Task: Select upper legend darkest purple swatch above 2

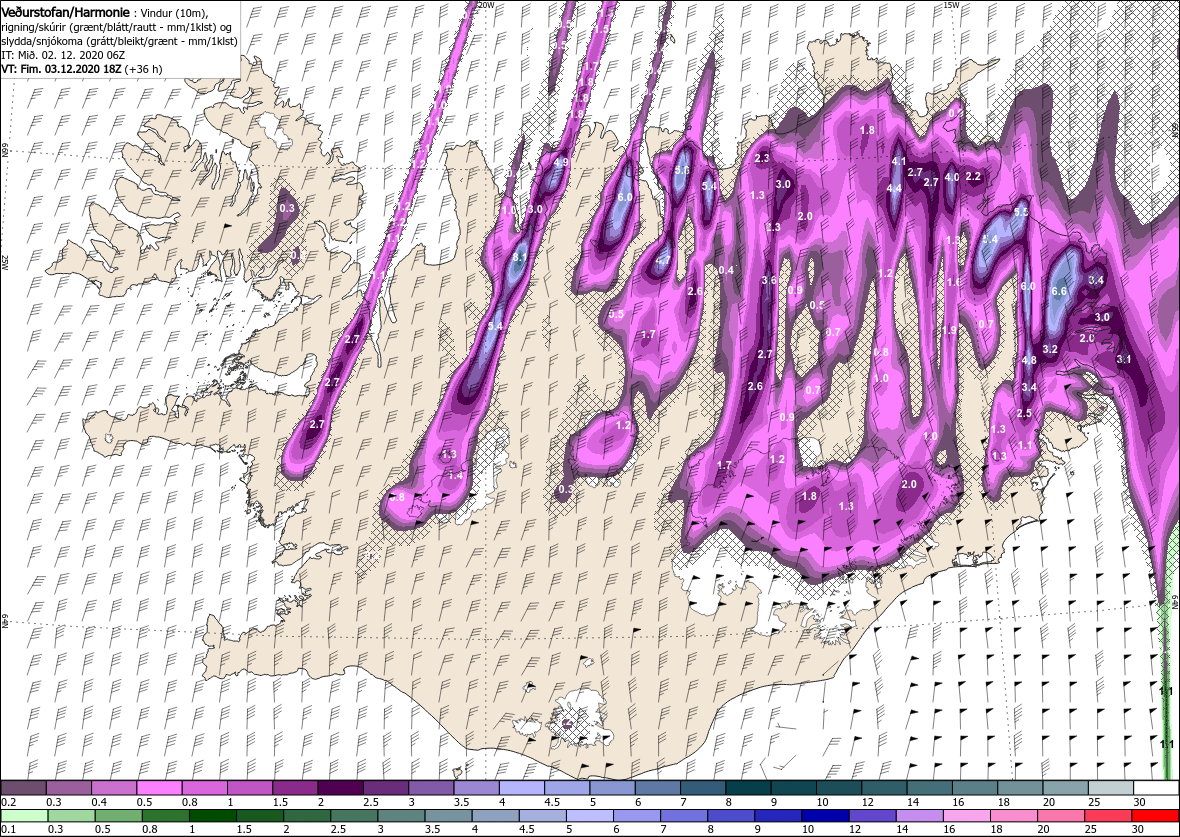Action: coord(340,788)
